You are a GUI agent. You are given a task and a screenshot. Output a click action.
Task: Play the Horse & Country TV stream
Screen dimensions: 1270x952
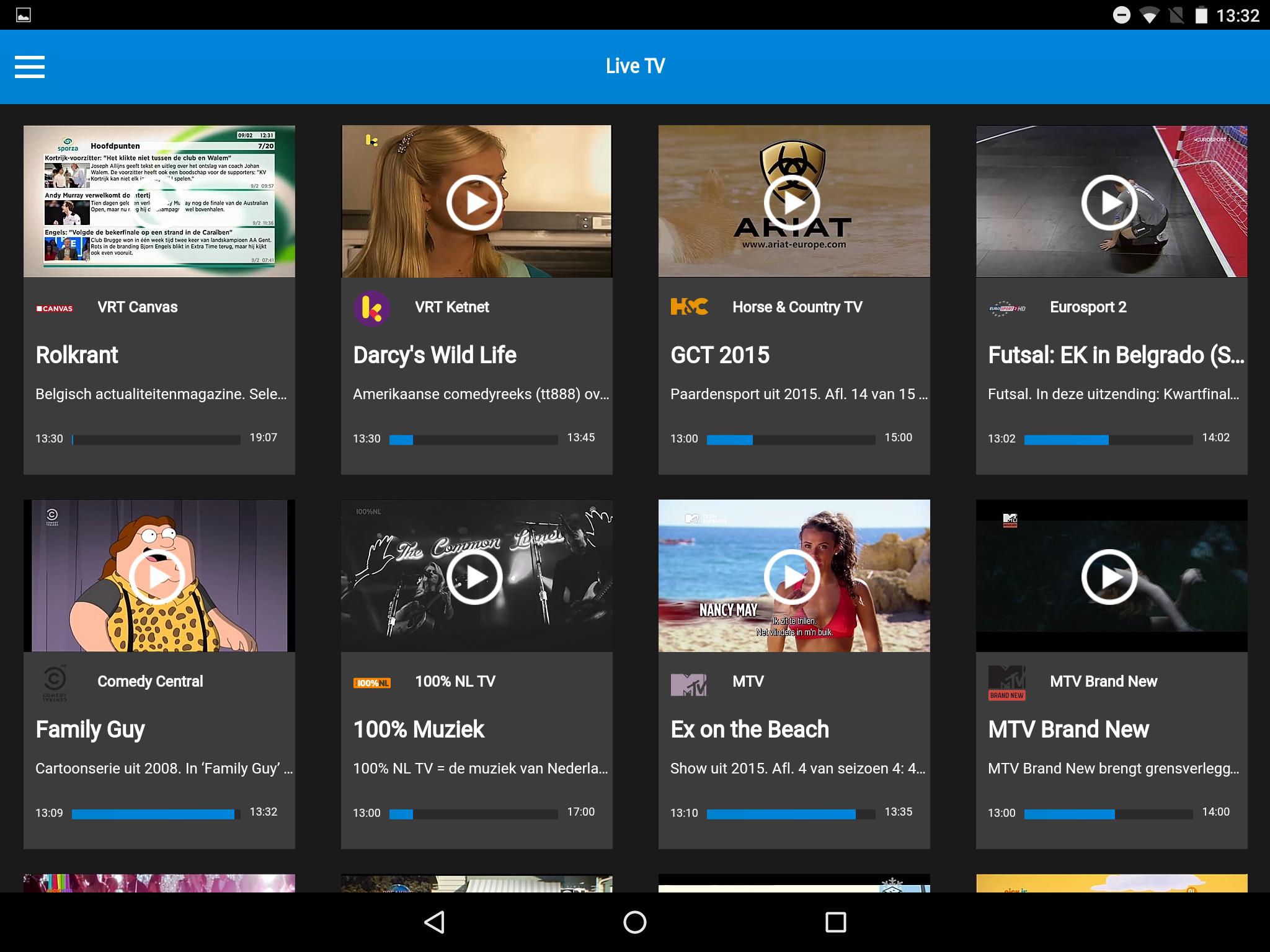(792, 203)
